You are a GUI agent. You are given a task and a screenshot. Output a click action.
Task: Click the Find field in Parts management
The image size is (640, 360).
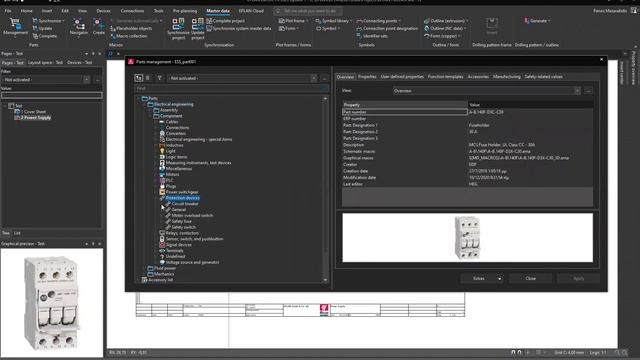pyautogui.click(x=231, y=88)
